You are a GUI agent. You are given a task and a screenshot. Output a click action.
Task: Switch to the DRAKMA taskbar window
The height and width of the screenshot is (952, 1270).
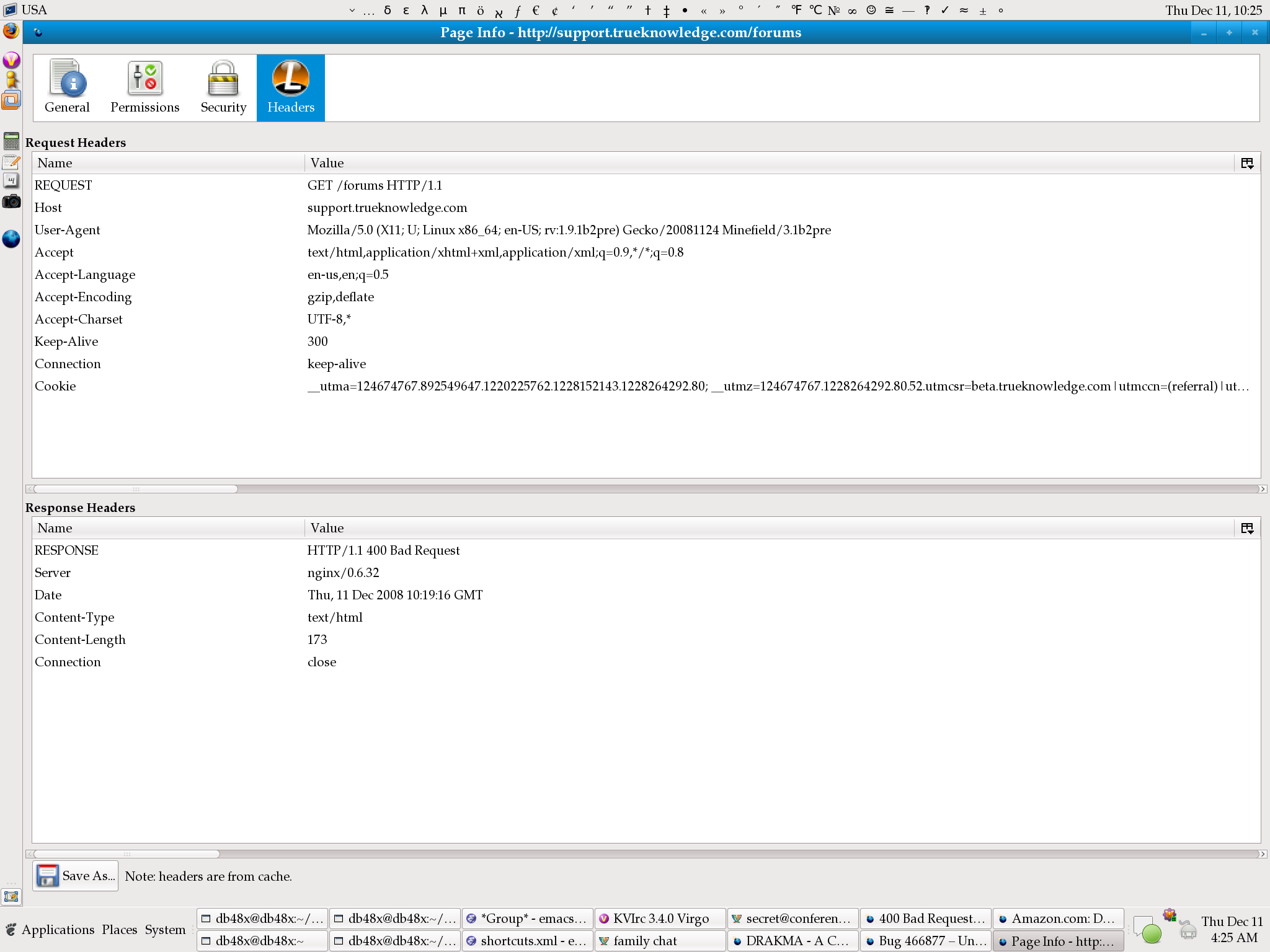pyautogui.click(x=793, y=941)
